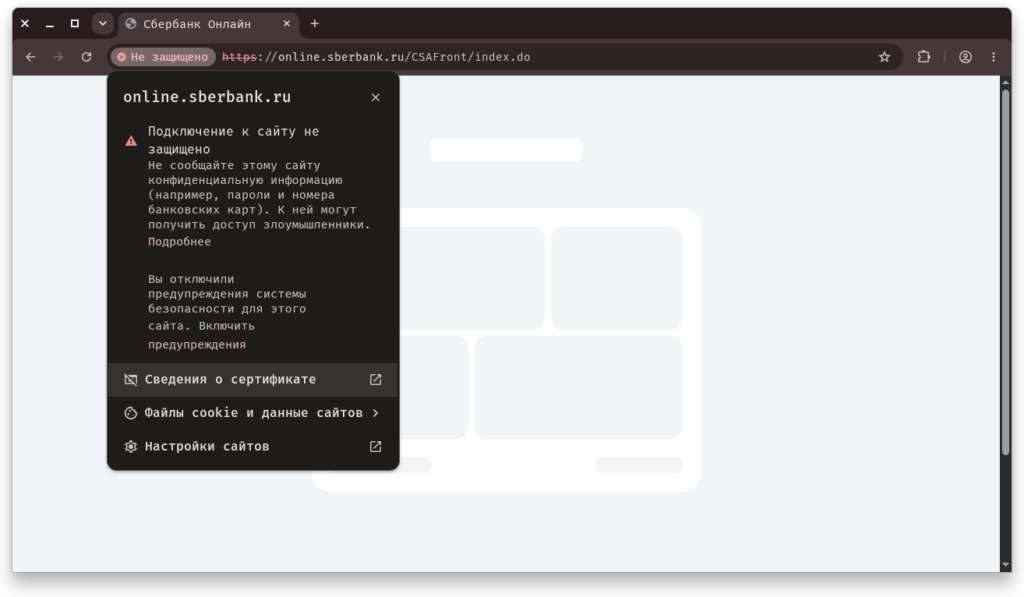Click the URL in the address bar
The image size is (1024, 597).
(x=376, y=57)
